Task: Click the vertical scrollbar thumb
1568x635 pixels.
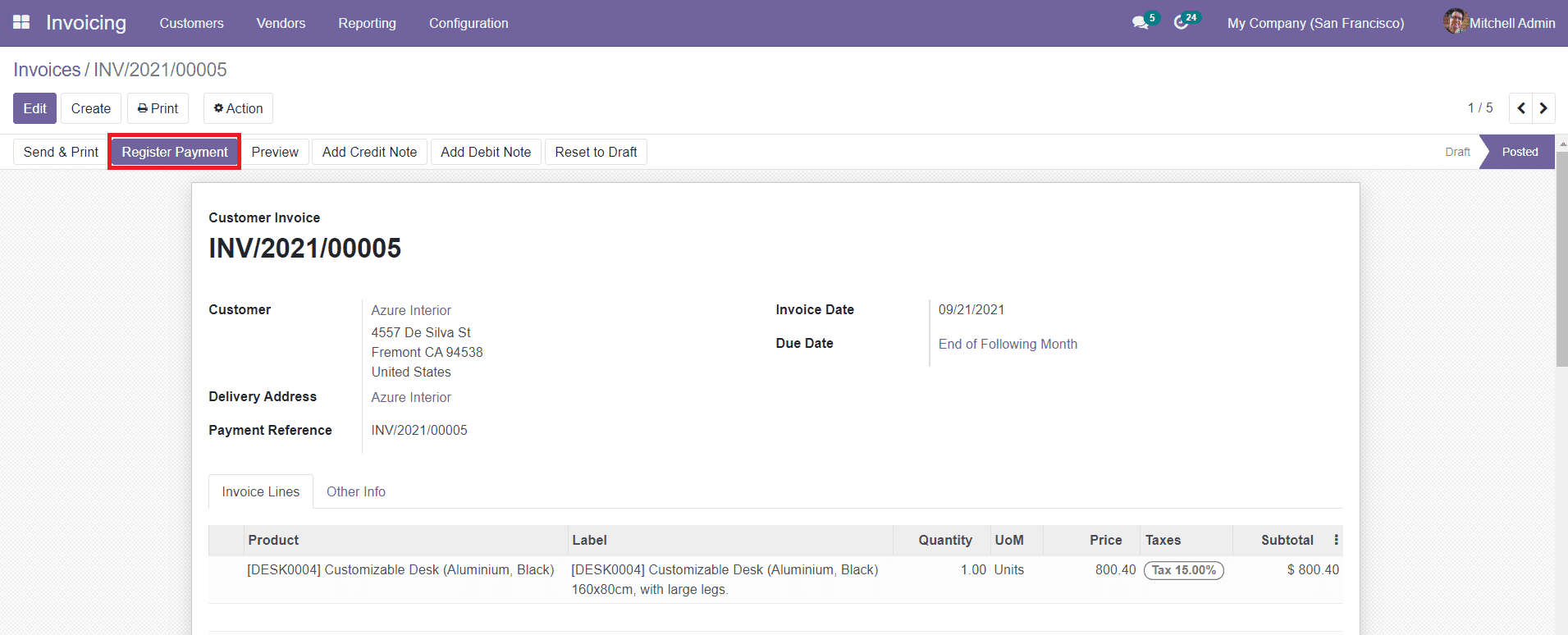Action: [x=1561, y=258]
